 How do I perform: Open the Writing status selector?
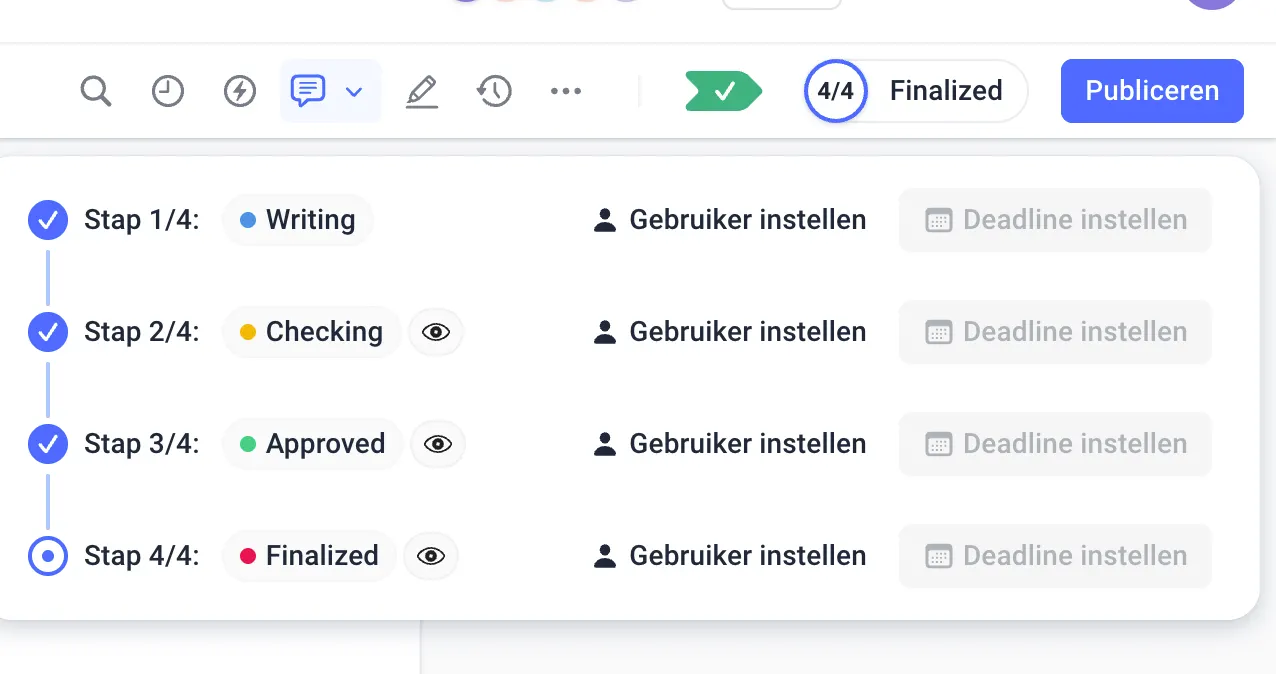coord(298,219)
